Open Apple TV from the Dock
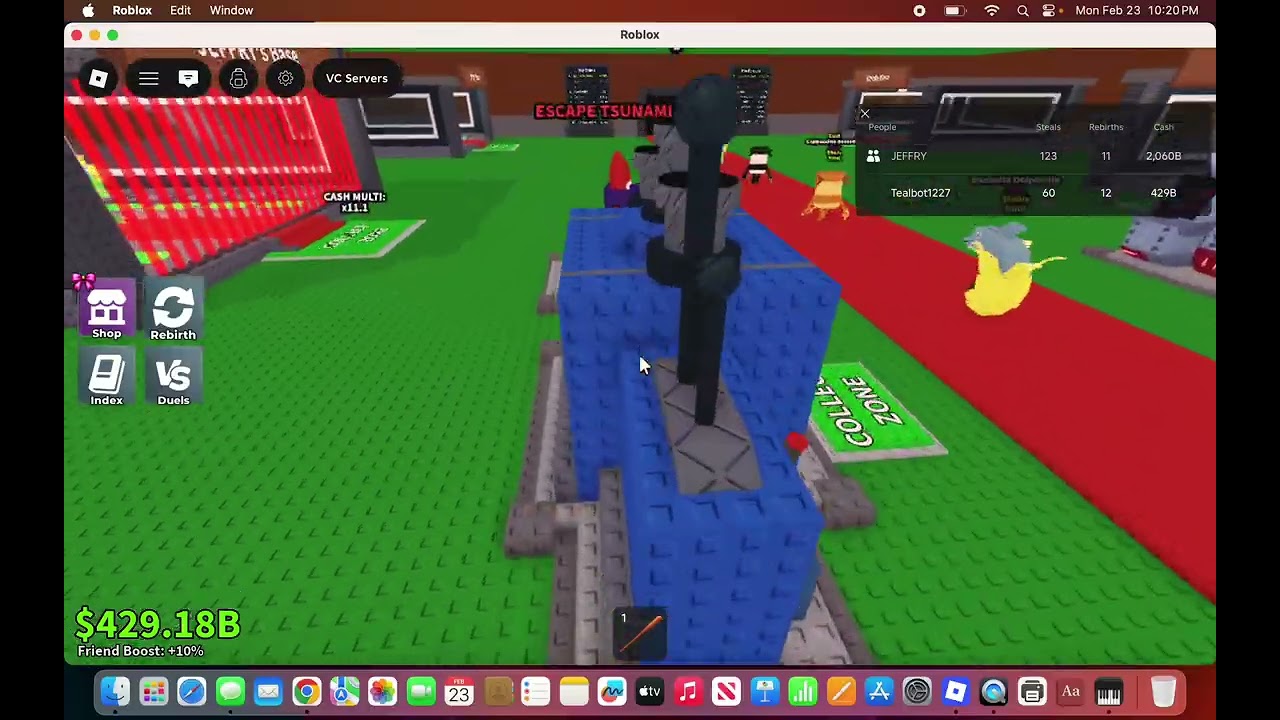This screenshot has width=1280, height=720. [x=650, y=691]
